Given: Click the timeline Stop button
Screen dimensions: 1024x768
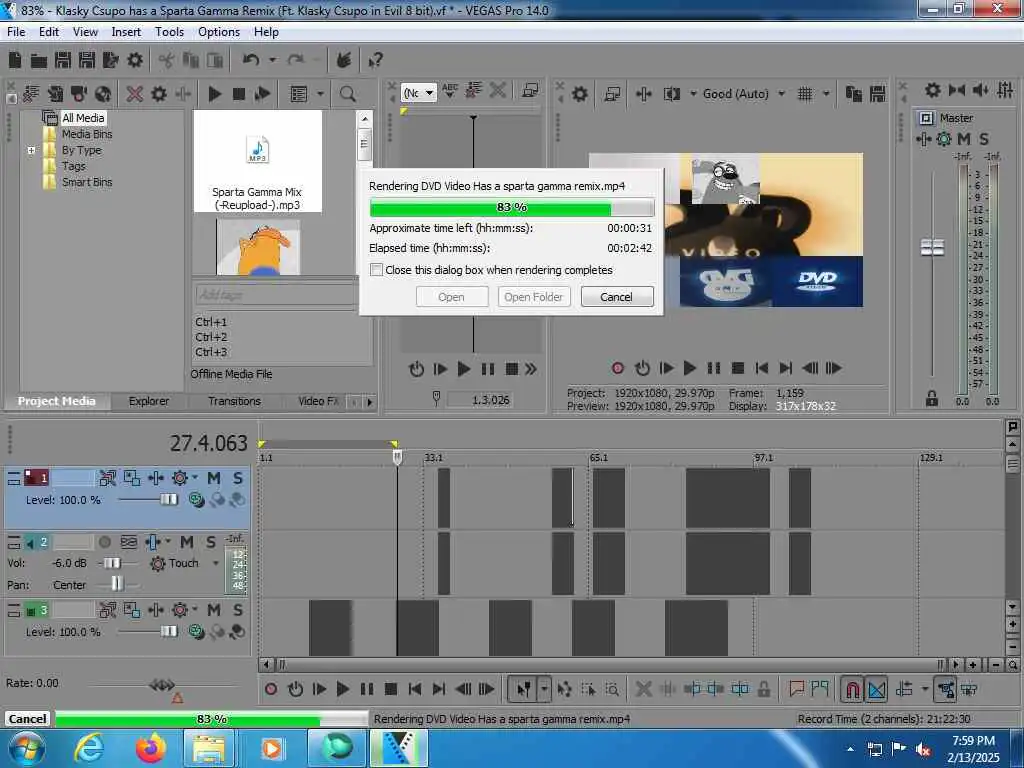Looking at the screenshot, I should pyautogui.click(x=391, y=689).
